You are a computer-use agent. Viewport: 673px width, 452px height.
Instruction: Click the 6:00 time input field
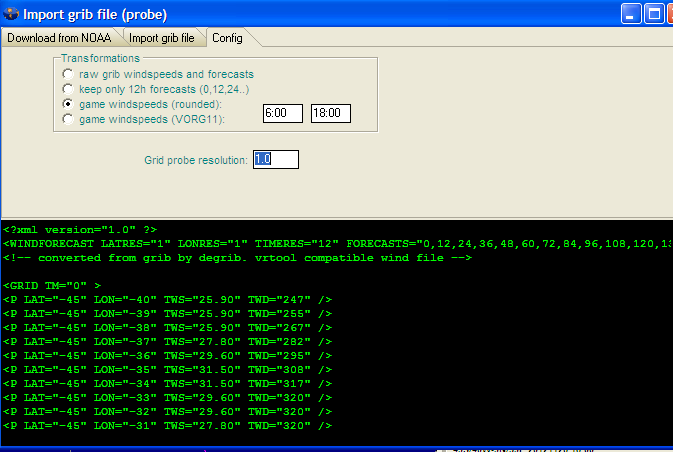pyautogui.click(x=282, y=114)
